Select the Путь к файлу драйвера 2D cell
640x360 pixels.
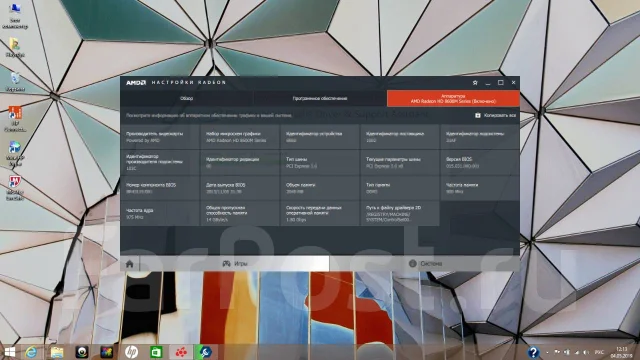(400, 213)
